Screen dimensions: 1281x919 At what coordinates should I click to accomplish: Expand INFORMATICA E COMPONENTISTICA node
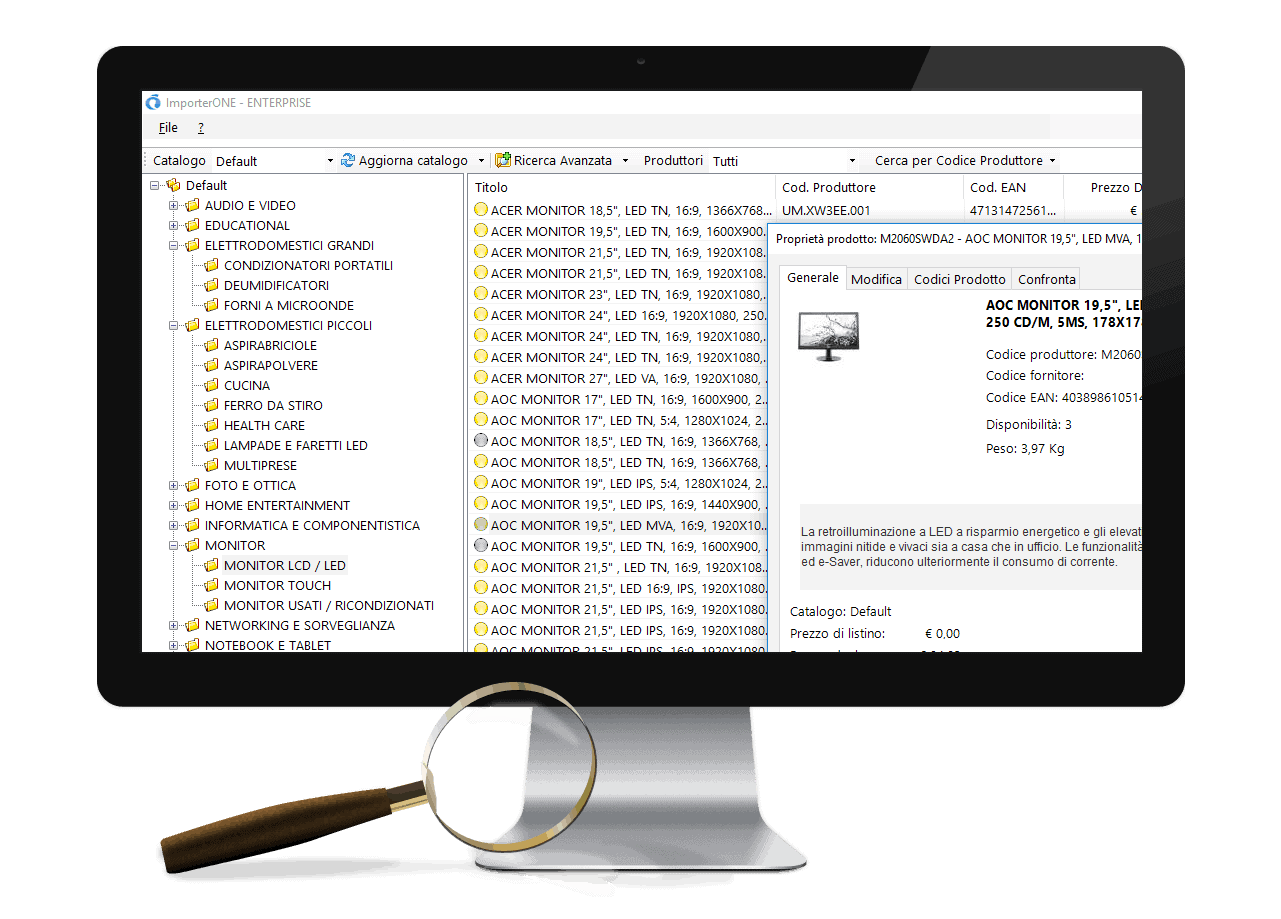pos(173,525)
